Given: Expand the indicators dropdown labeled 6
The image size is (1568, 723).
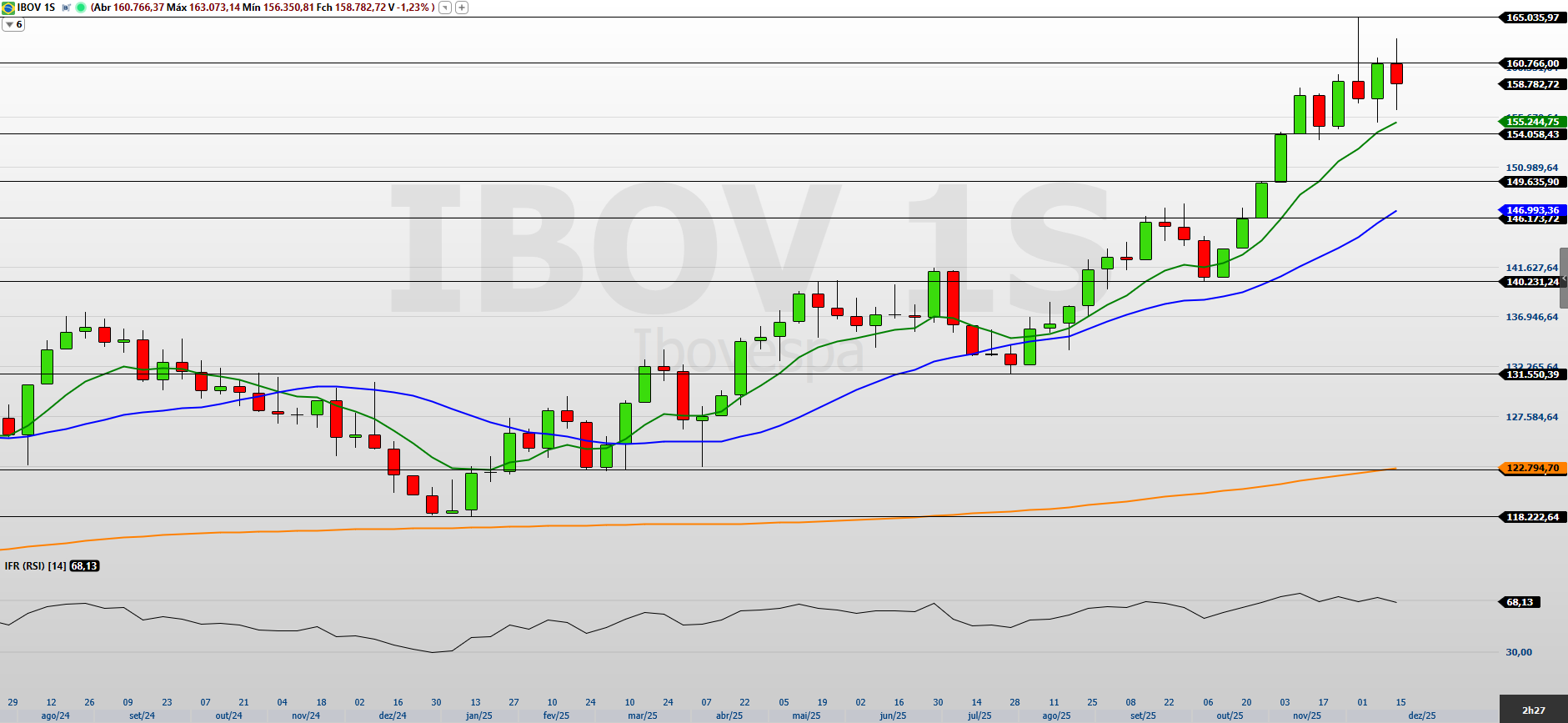Looking at the screenshot, I should [x=13, y=25].
